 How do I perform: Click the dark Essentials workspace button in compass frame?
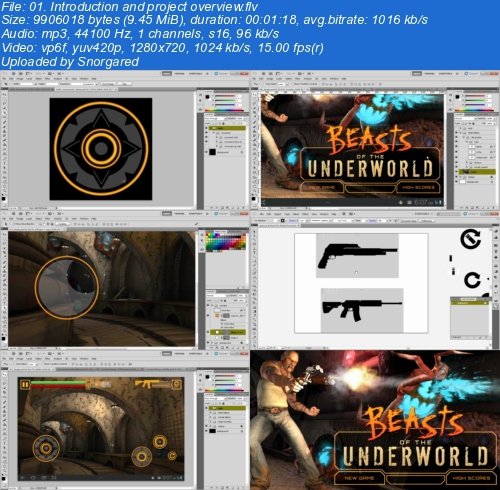point(167,74)
